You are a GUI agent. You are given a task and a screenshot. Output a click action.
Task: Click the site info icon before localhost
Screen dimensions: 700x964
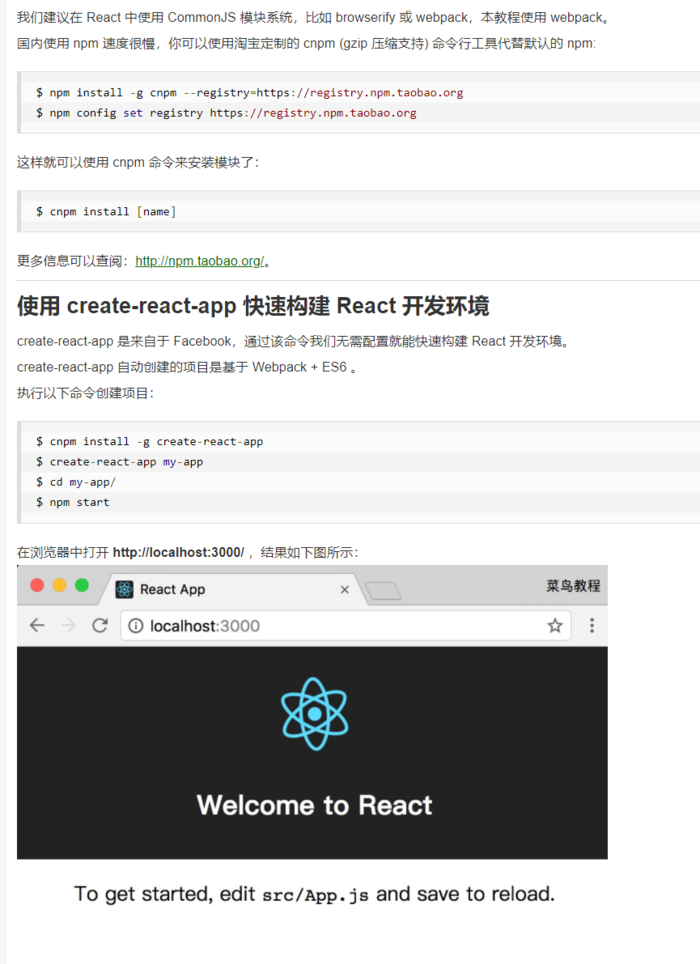(x=135, y=626)
